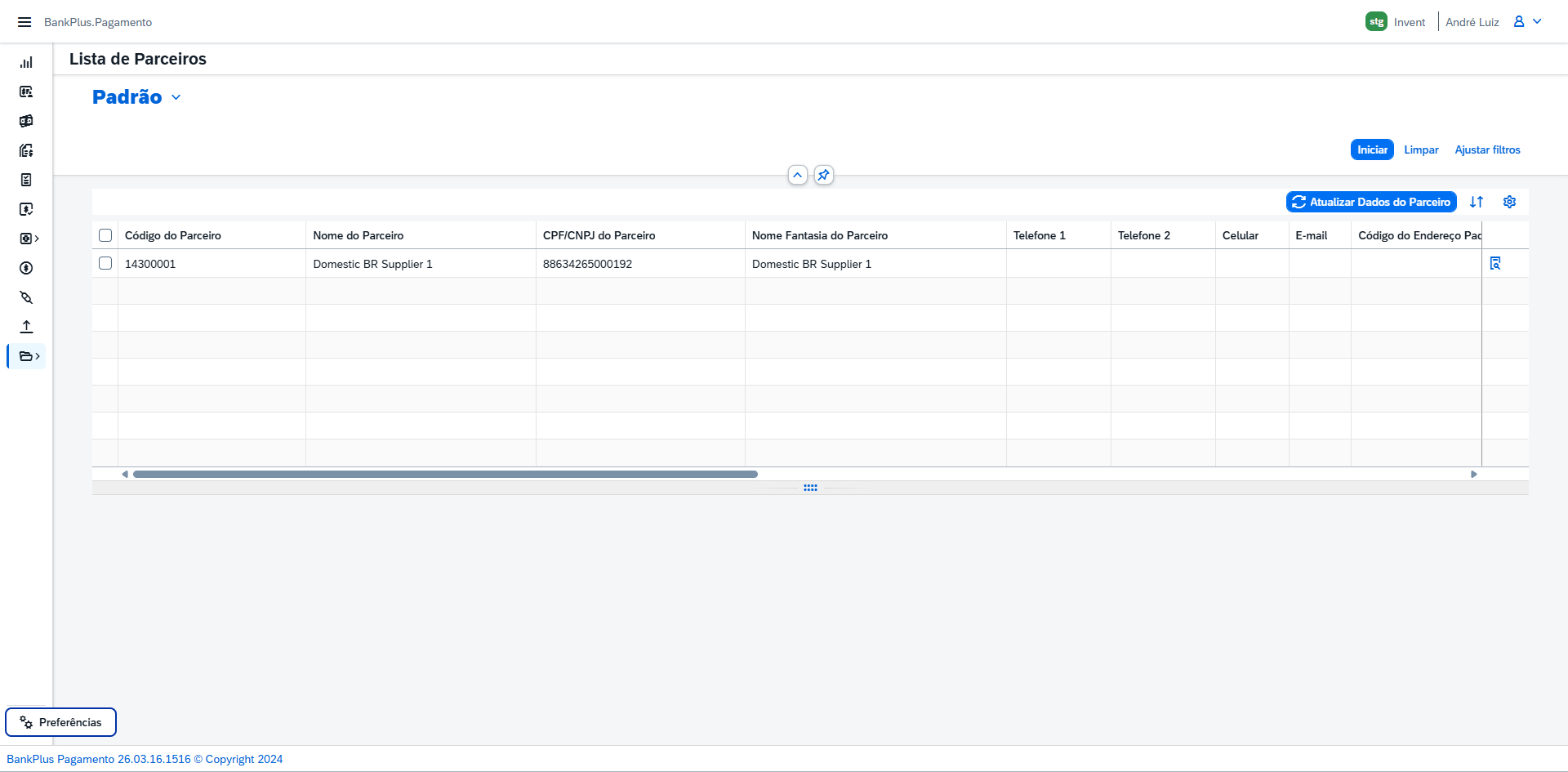Click the CPF/CNPJ do Parceiro column header
The image size is (1568, 772).
pyautogui.click(x=641, y=236)
